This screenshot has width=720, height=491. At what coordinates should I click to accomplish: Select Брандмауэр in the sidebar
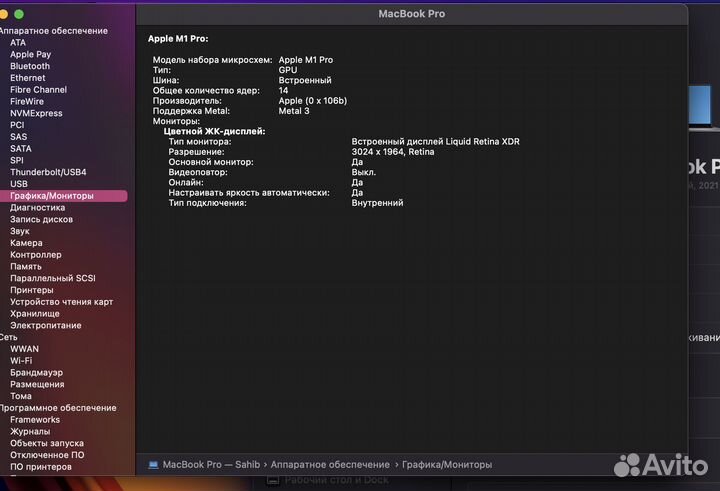click(x=37, y=372)
